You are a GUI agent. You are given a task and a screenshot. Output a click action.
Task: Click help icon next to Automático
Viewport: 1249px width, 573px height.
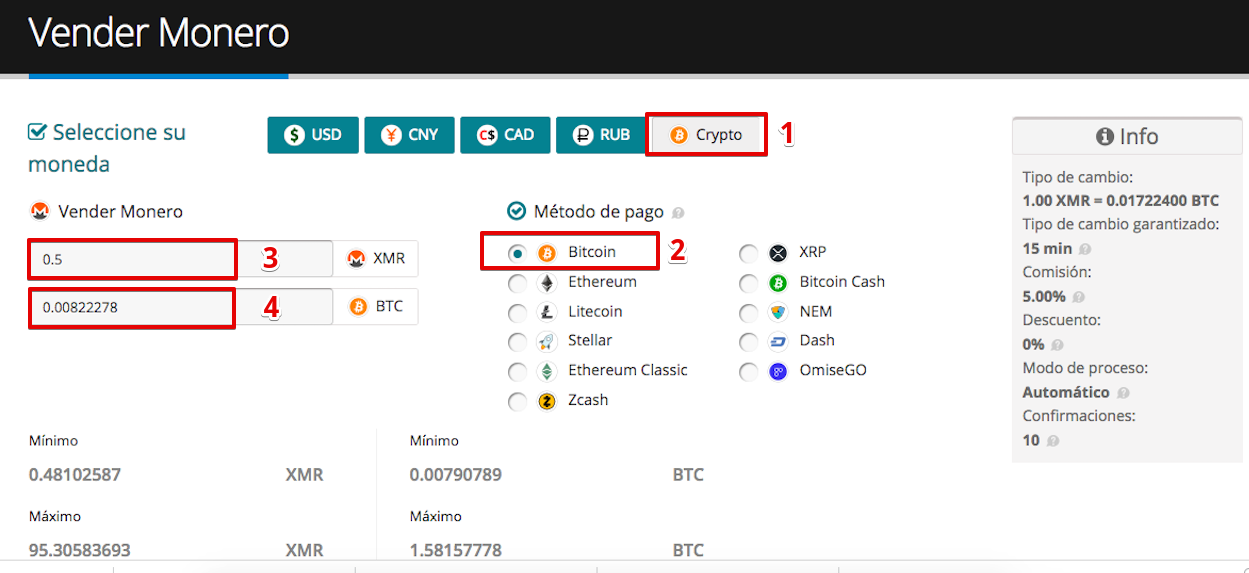[x=1123, y=393]
